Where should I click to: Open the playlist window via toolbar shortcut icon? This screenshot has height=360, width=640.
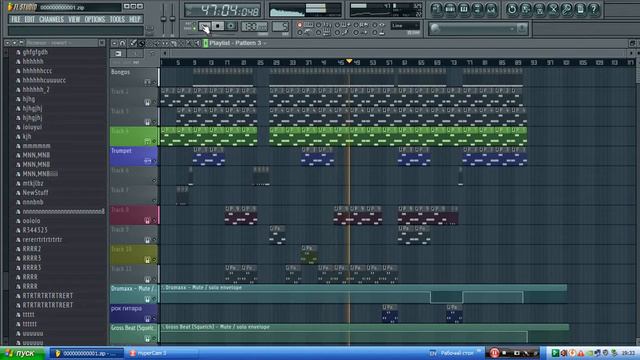coord(436,9)
